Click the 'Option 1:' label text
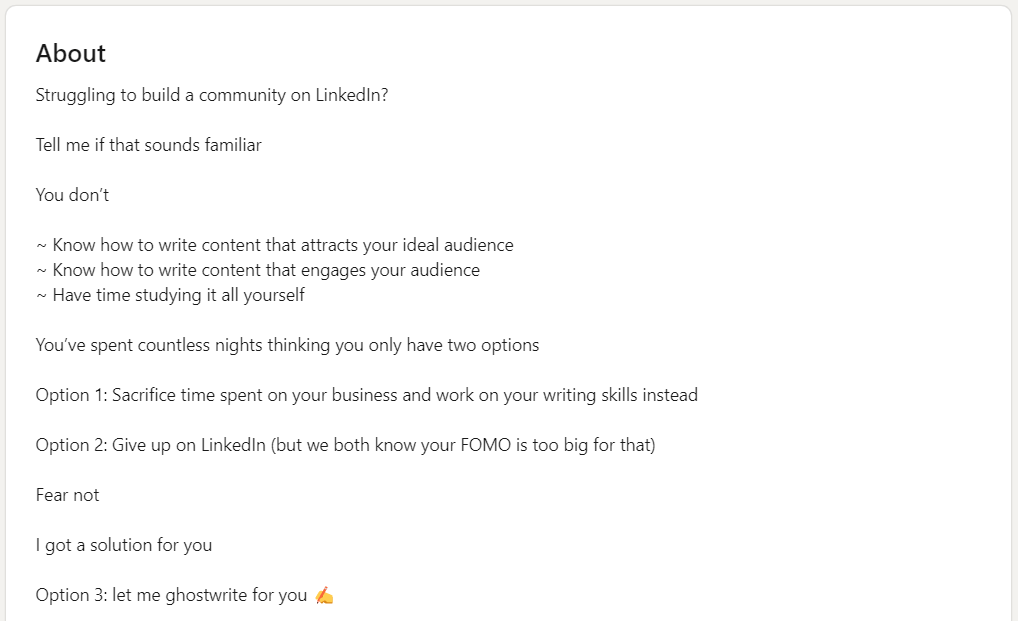This screenshot has width=1018, height=621. click(71, 395)
